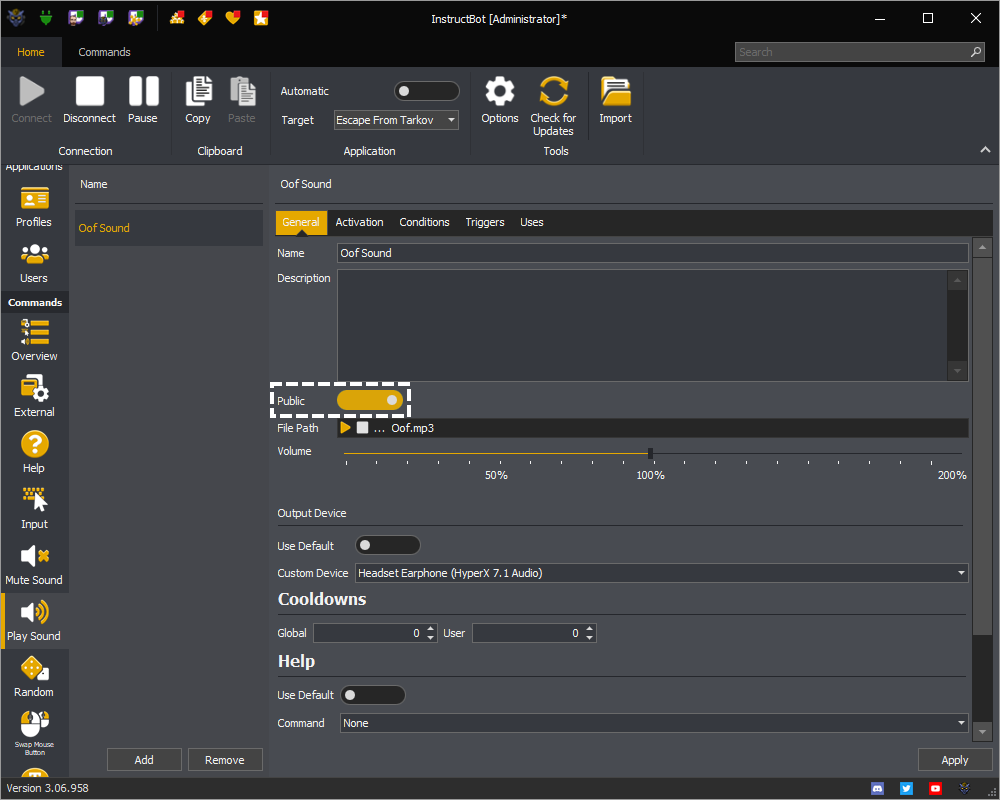This screenshot has height=800, width=1000.
Task: Decrease the User cooldown value
Action: pos(589,637)
